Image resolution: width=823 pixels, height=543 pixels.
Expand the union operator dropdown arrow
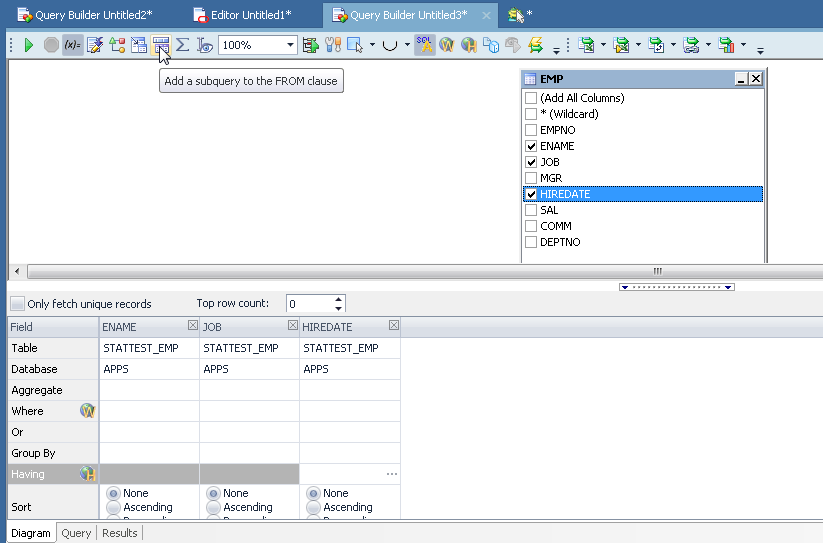[408, 45]
